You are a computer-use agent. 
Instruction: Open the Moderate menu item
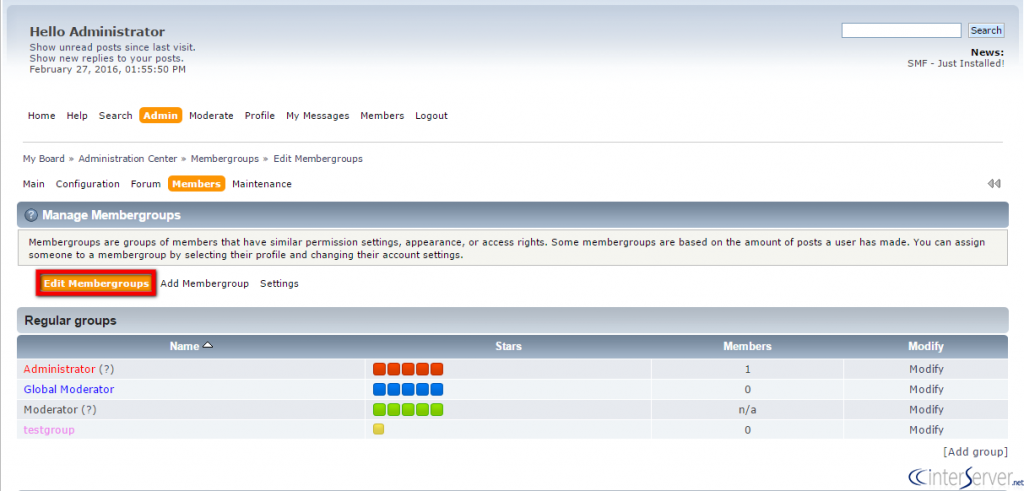(211, 116)
